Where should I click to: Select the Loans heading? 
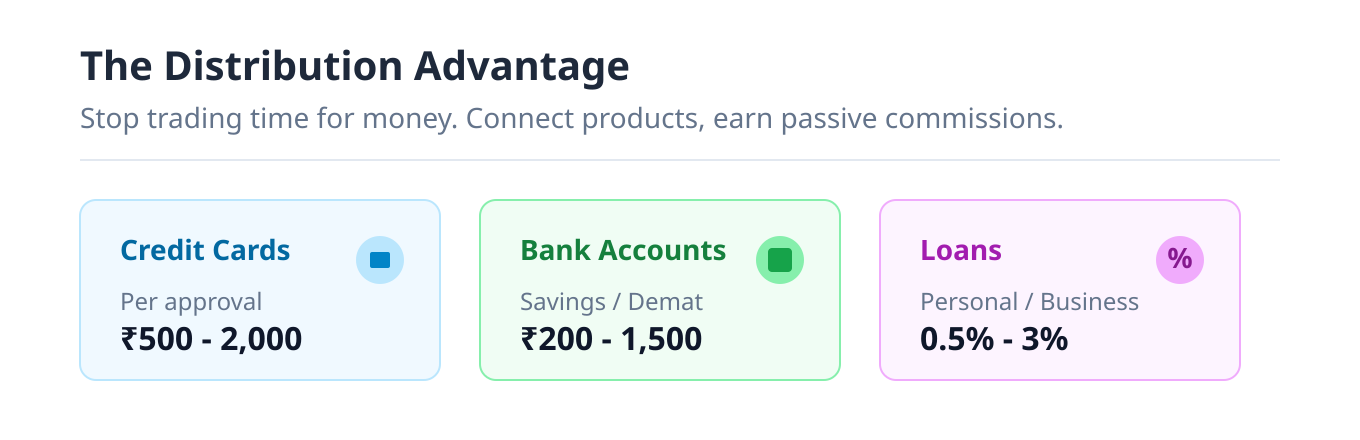[x=961, y=250]
